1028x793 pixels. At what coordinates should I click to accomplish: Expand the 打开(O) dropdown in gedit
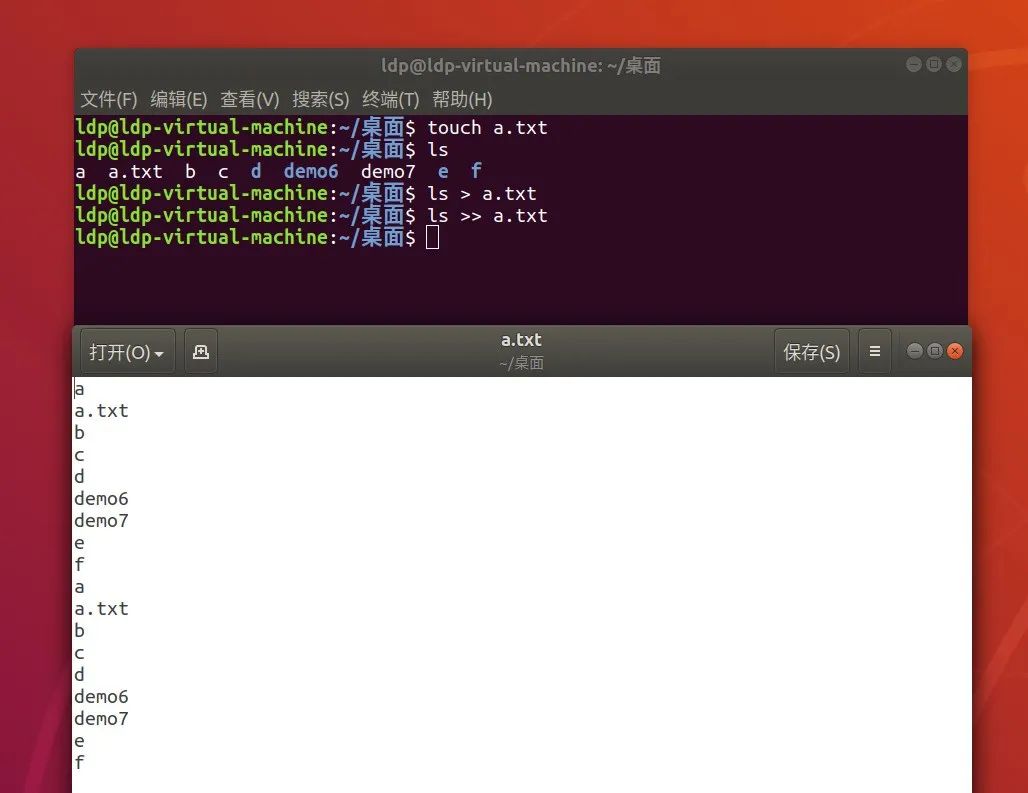pyautogui.click(x=127, y=352)
